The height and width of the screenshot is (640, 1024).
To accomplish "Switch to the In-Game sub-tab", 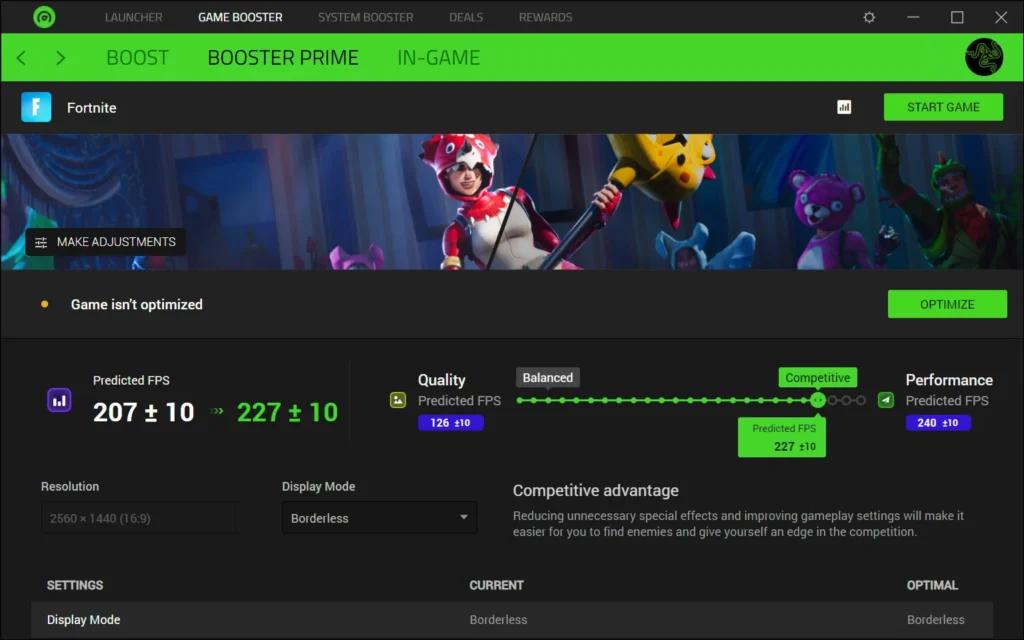I will pyautogui.click(x=438, y=58).
